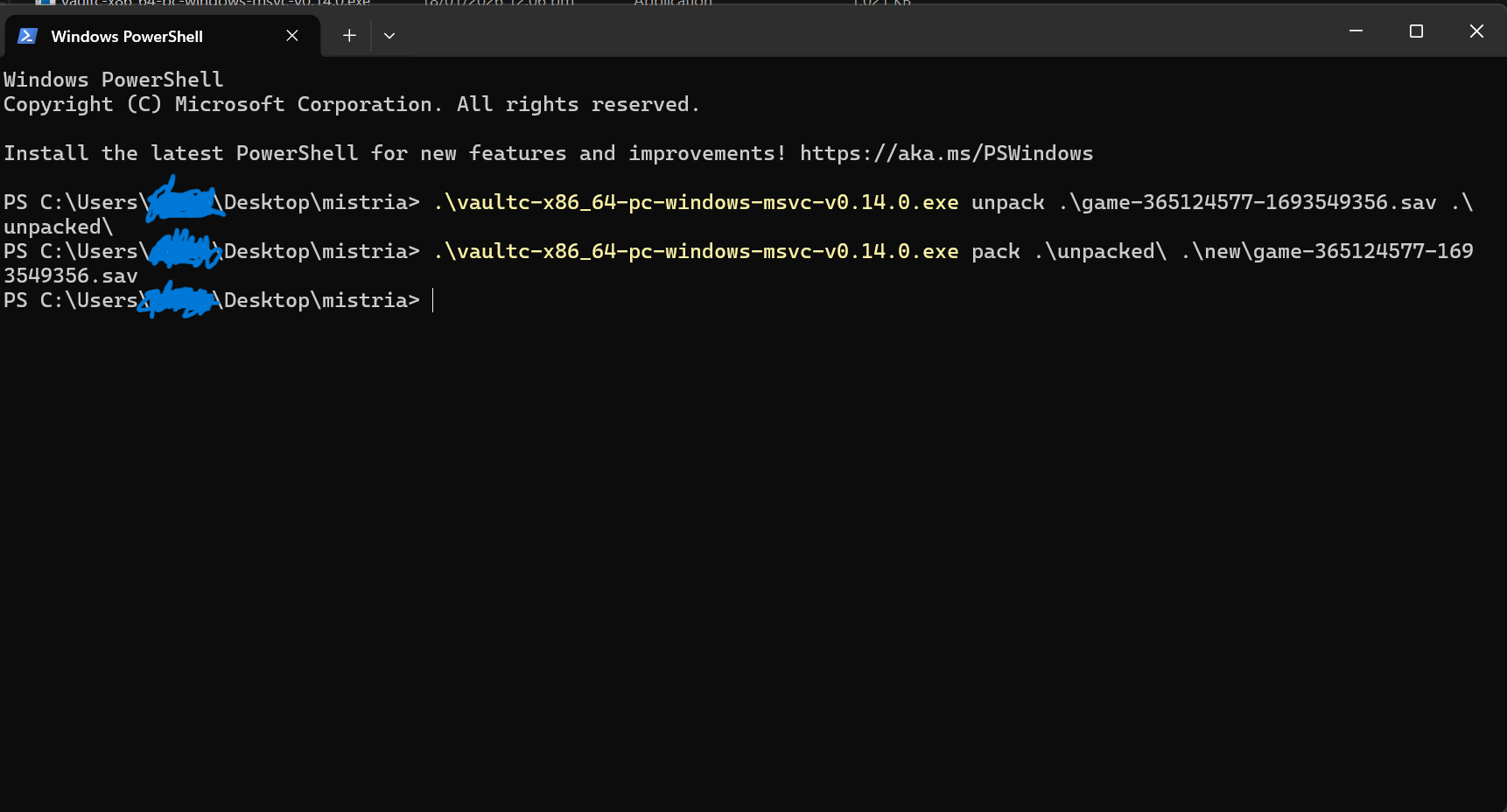Click at the blinking prompt cursor
Screen dimensions: 1507x812
coord(433,301)
